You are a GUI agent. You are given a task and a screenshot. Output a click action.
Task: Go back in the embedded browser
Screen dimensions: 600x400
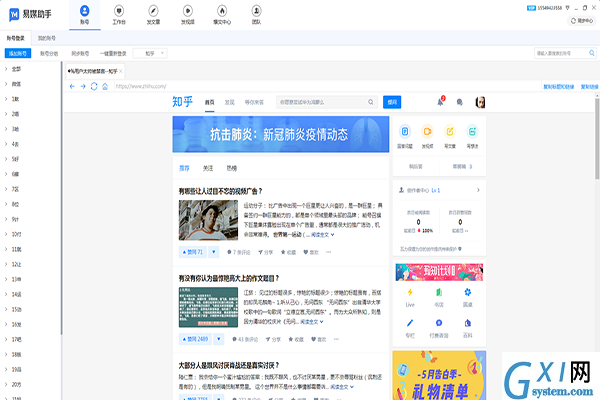(72, 87)
